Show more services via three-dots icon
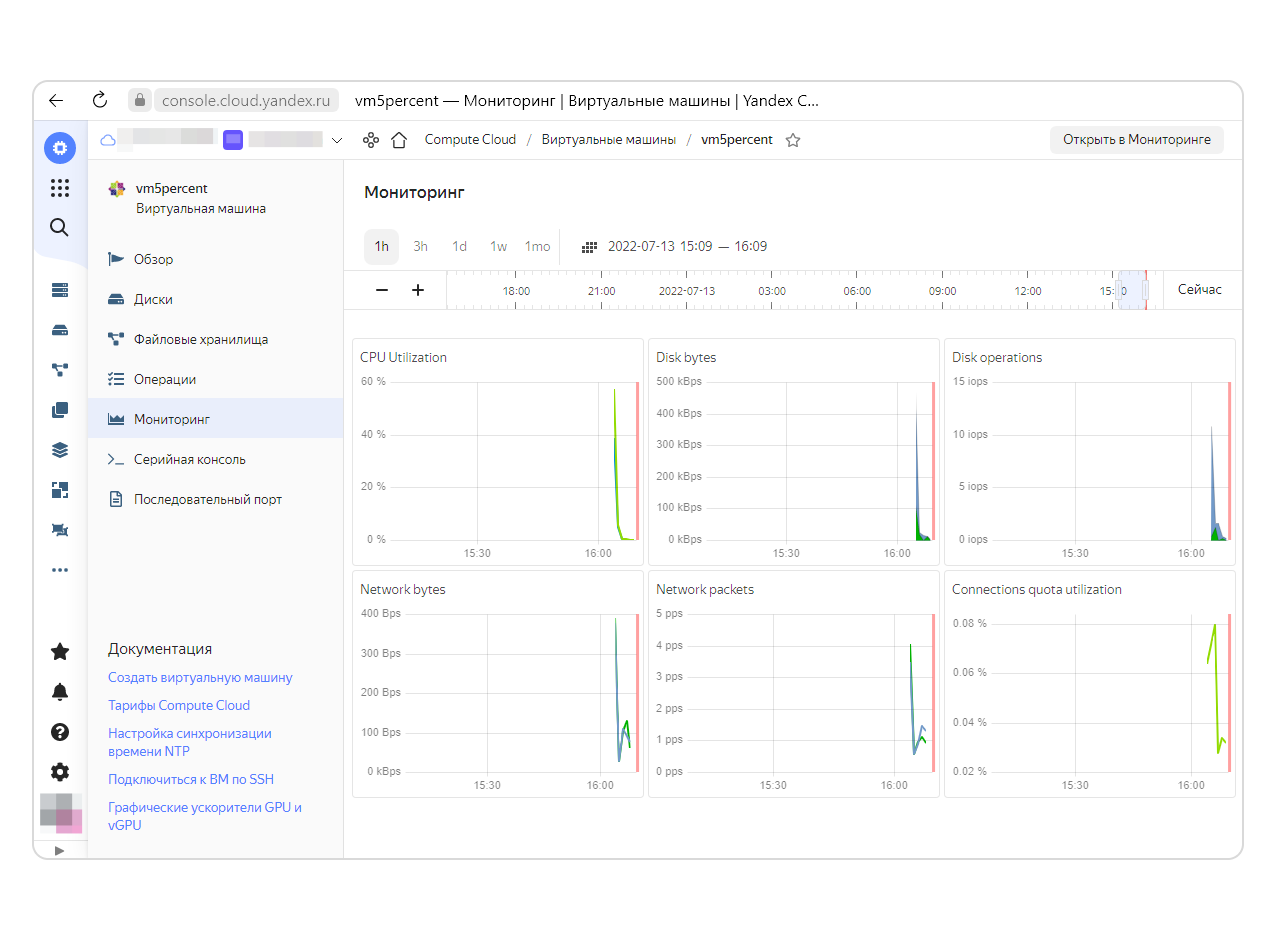 [60, 570]
